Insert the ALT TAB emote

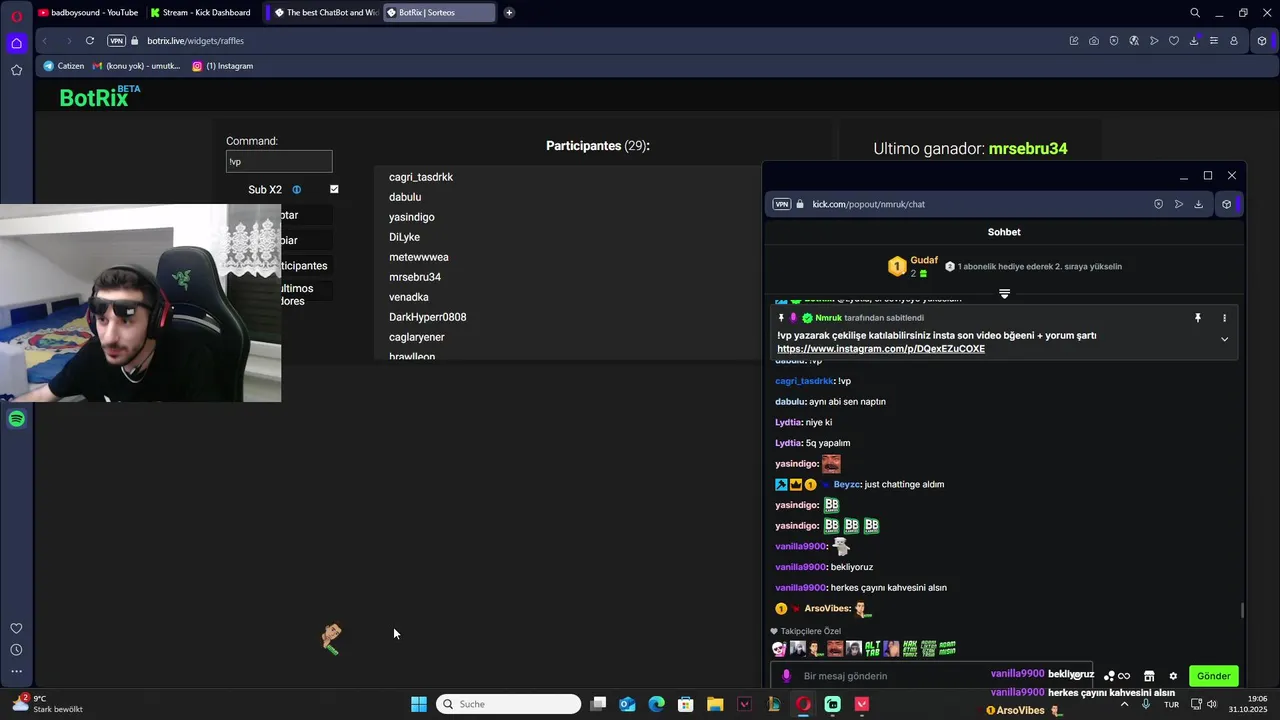click(x=872, y=649)
